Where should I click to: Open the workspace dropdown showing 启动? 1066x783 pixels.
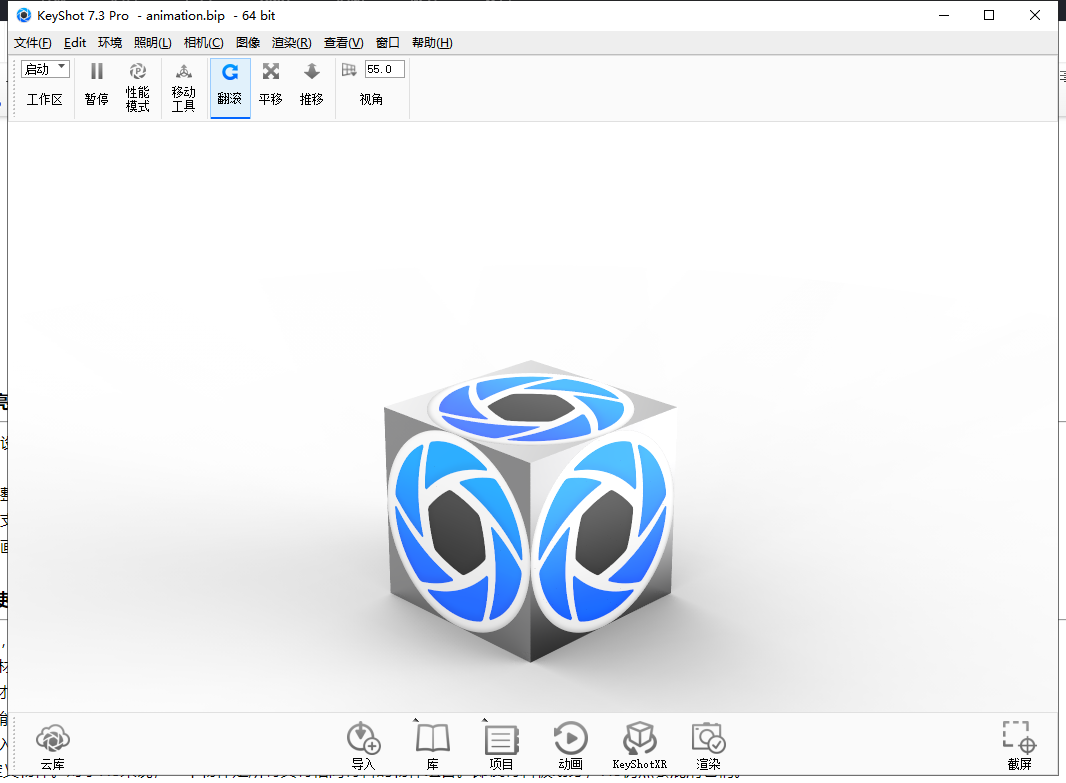[x=46, y=69]
